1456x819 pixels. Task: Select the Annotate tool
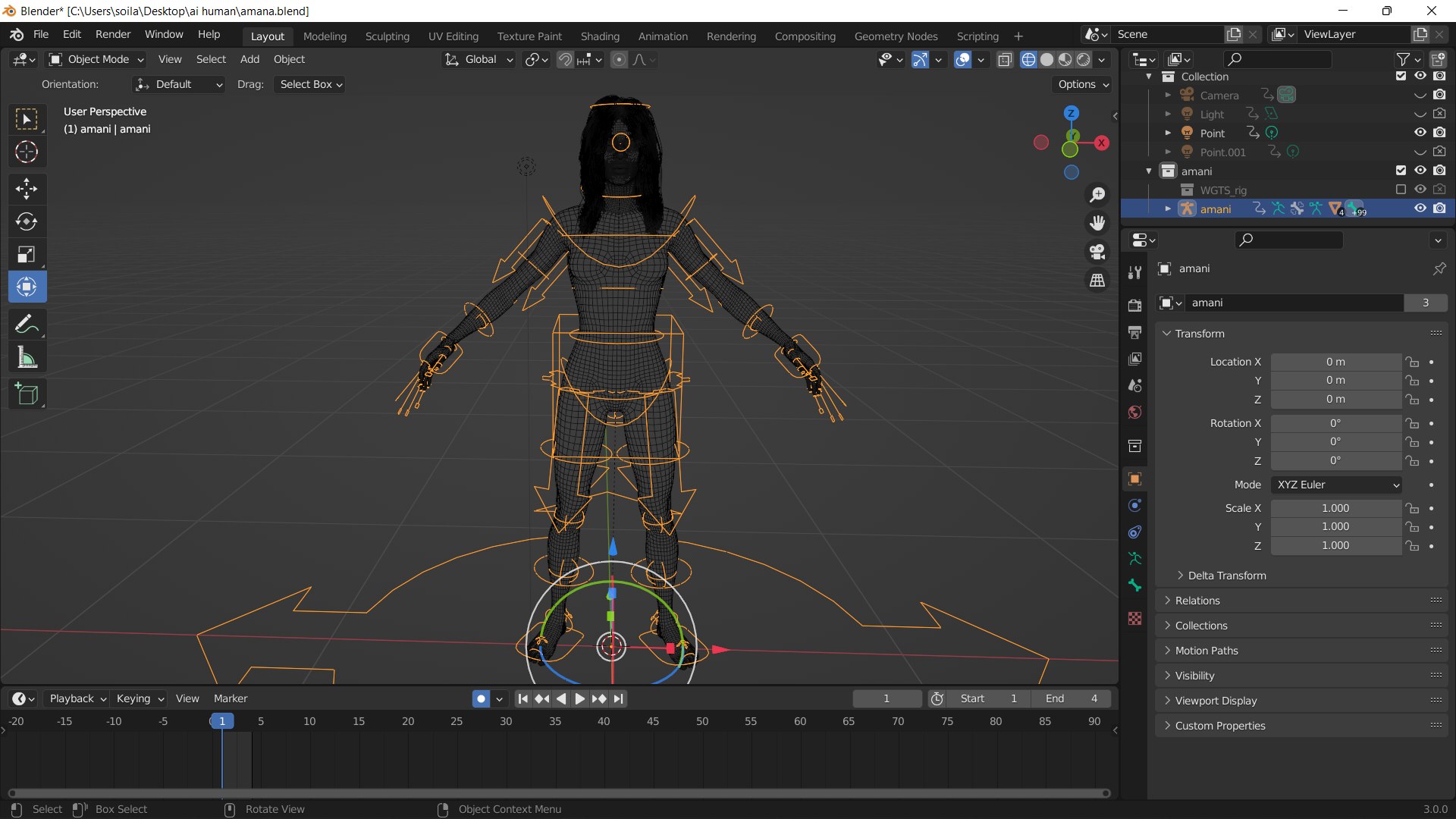[x=27, y=324]
